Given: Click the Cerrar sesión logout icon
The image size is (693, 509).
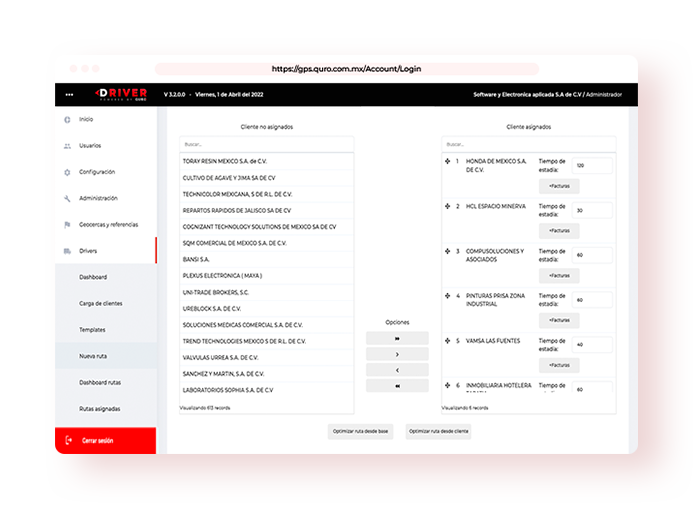Looking at the screenshot, I should (69, 440).
